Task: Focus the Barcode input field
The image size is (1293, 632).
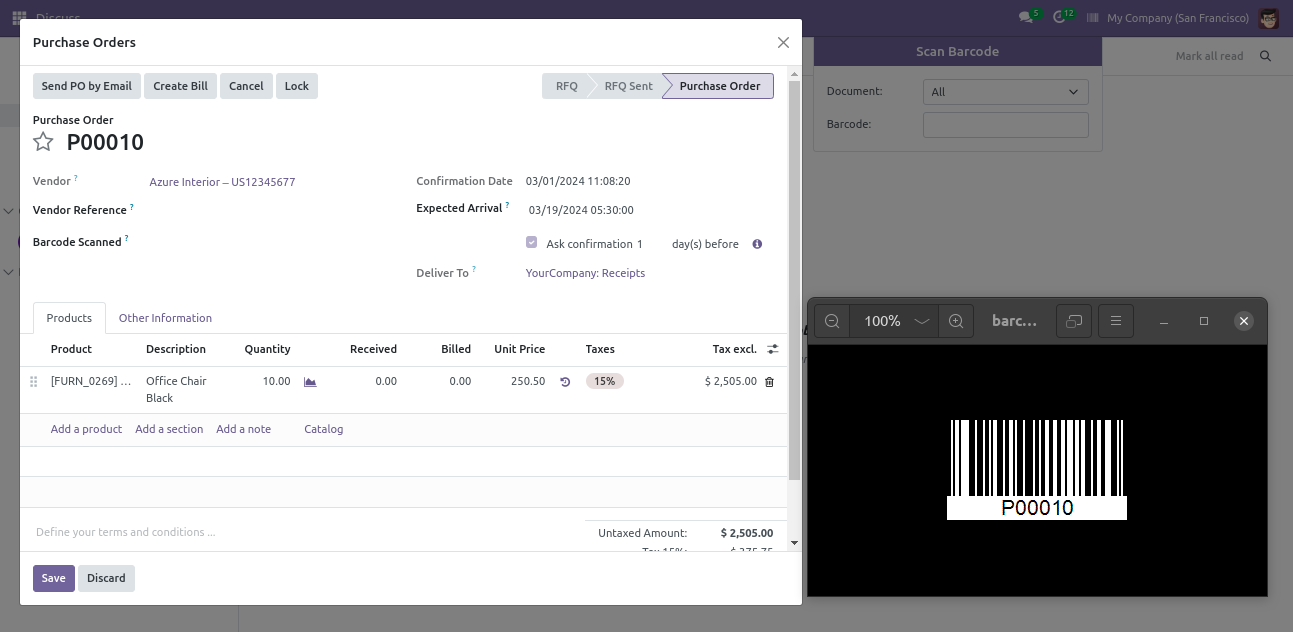Action: point(1005,125)
